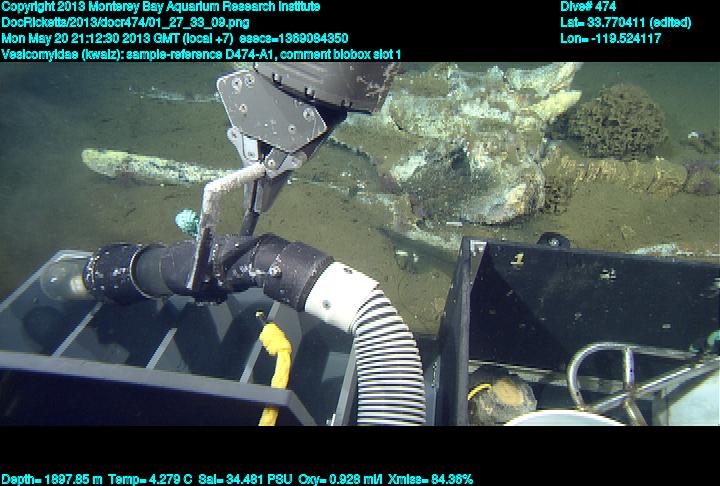
Task: Select the Lon= -119.524117 readout
Action: 611,38
